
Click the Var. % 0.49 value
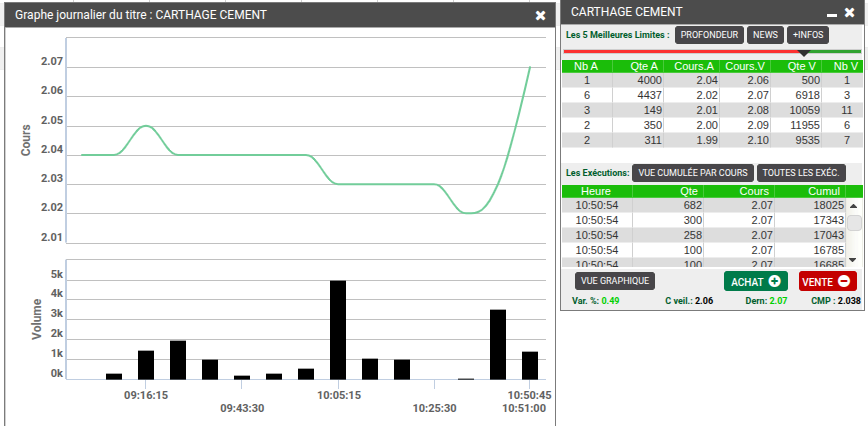click(611, 301)
